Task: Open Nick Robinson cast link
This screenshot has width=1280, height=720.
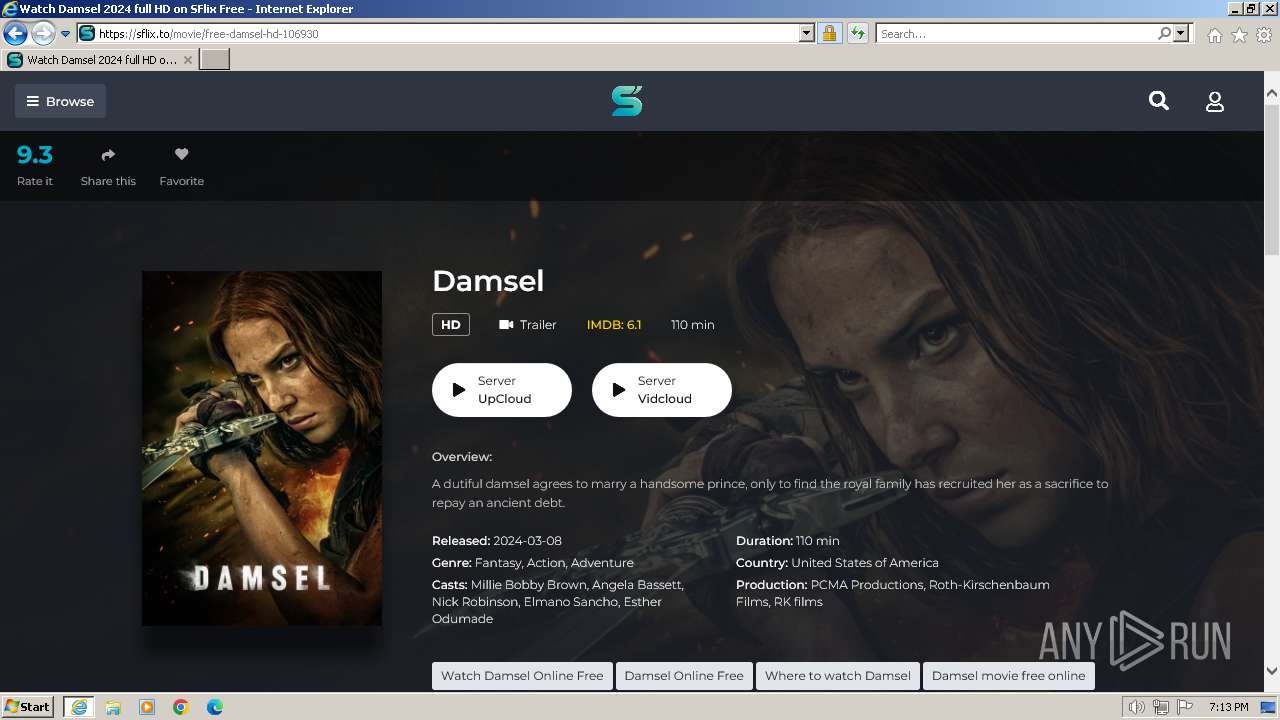Action: [x=475, y=602]
